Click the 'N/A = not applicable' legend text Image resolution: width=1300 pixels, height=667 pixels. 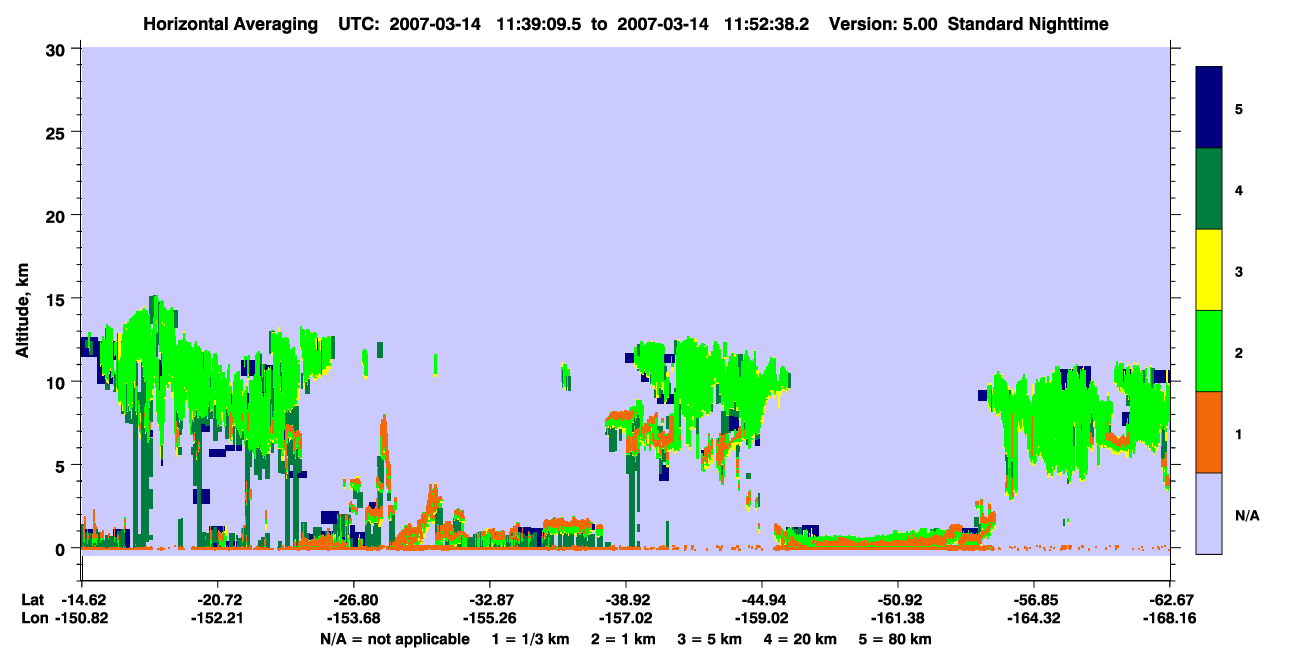(x=395, y=638)
